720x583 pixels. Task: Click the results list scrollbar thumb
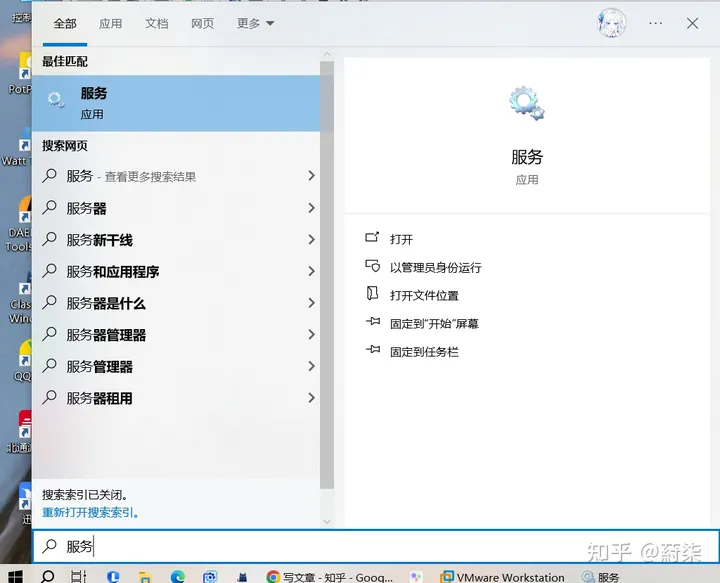(327, 275)
